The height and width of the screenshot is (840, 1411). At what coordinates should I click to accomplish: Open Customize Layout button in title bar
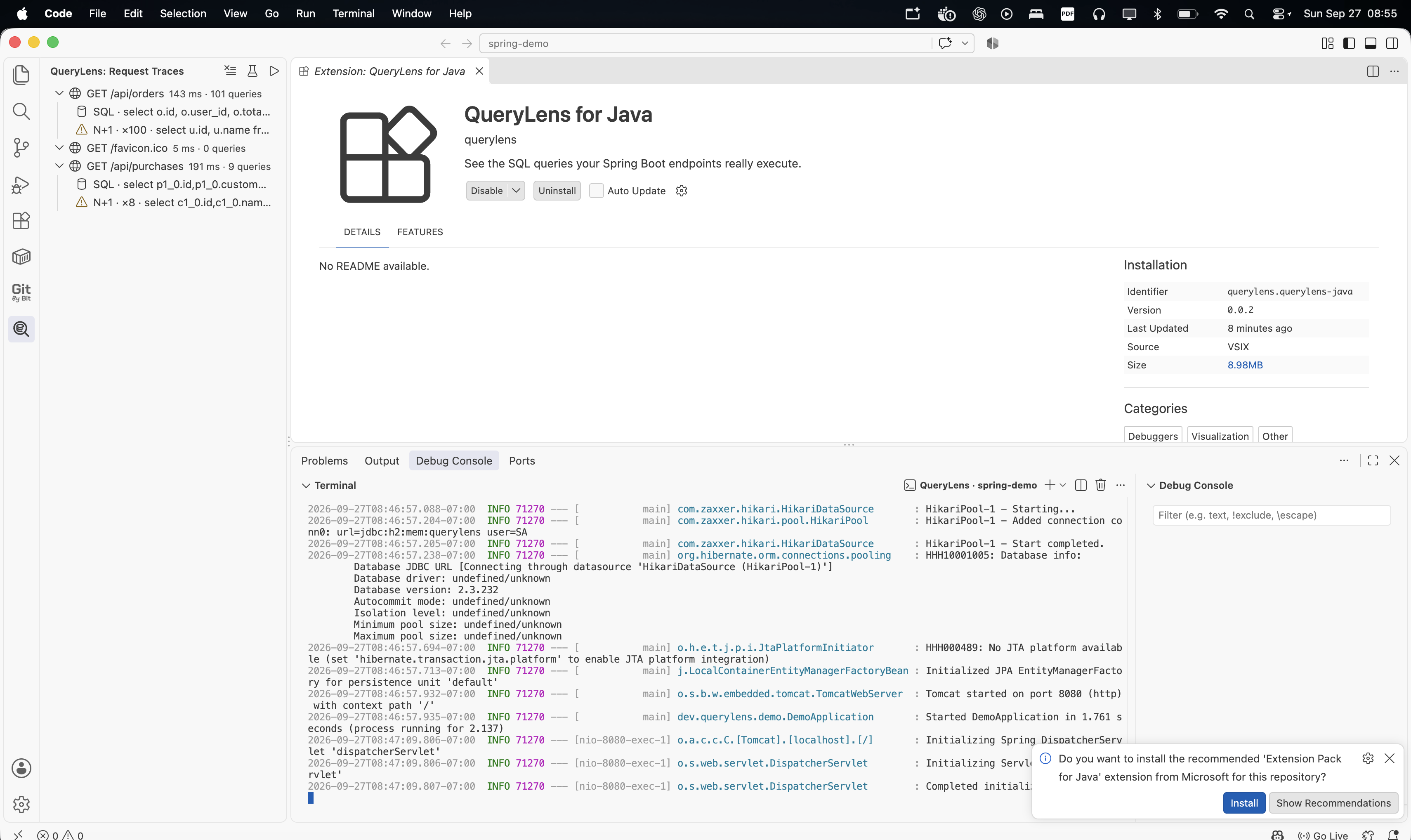pos(1327,44)
